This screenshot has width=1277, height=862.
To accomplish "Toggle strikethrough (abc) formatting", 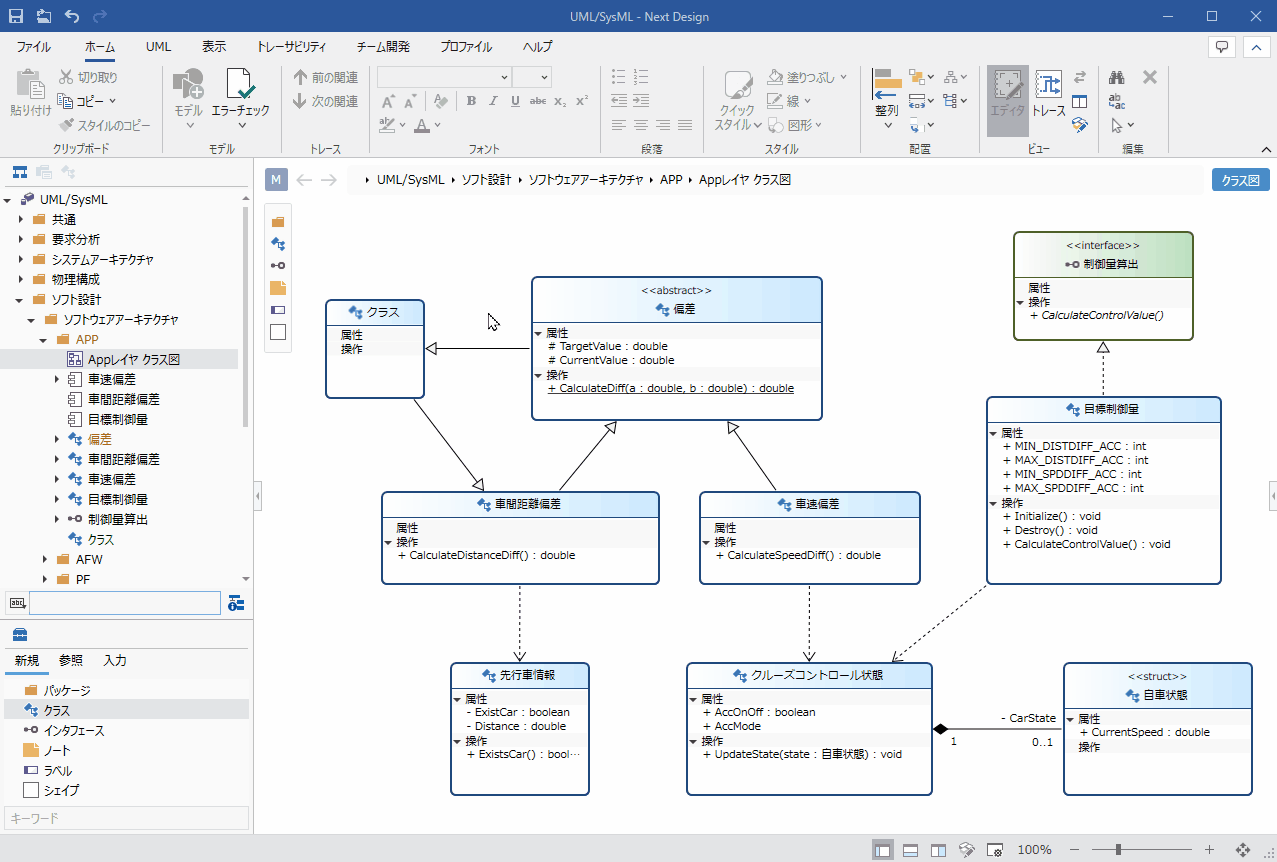I will point(538,101).
